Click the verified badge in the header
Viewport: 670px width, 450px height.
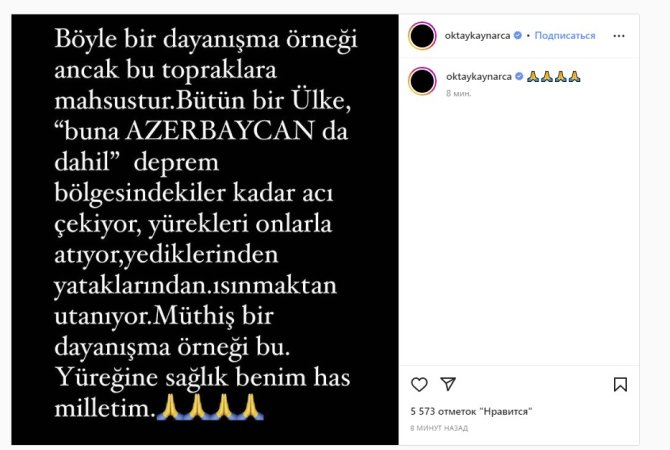(517, 35)
